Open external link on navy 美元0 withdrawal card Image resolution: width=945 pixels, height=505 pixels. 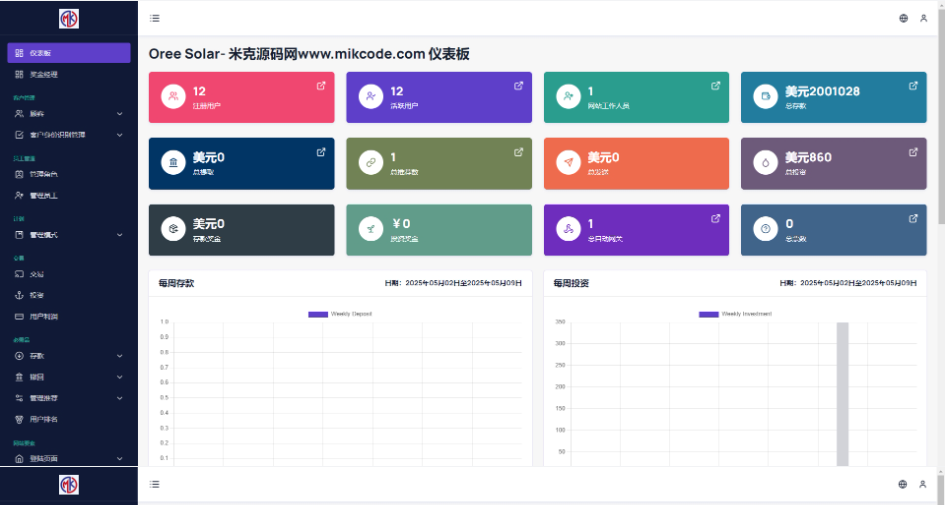(x=321, y=152)
